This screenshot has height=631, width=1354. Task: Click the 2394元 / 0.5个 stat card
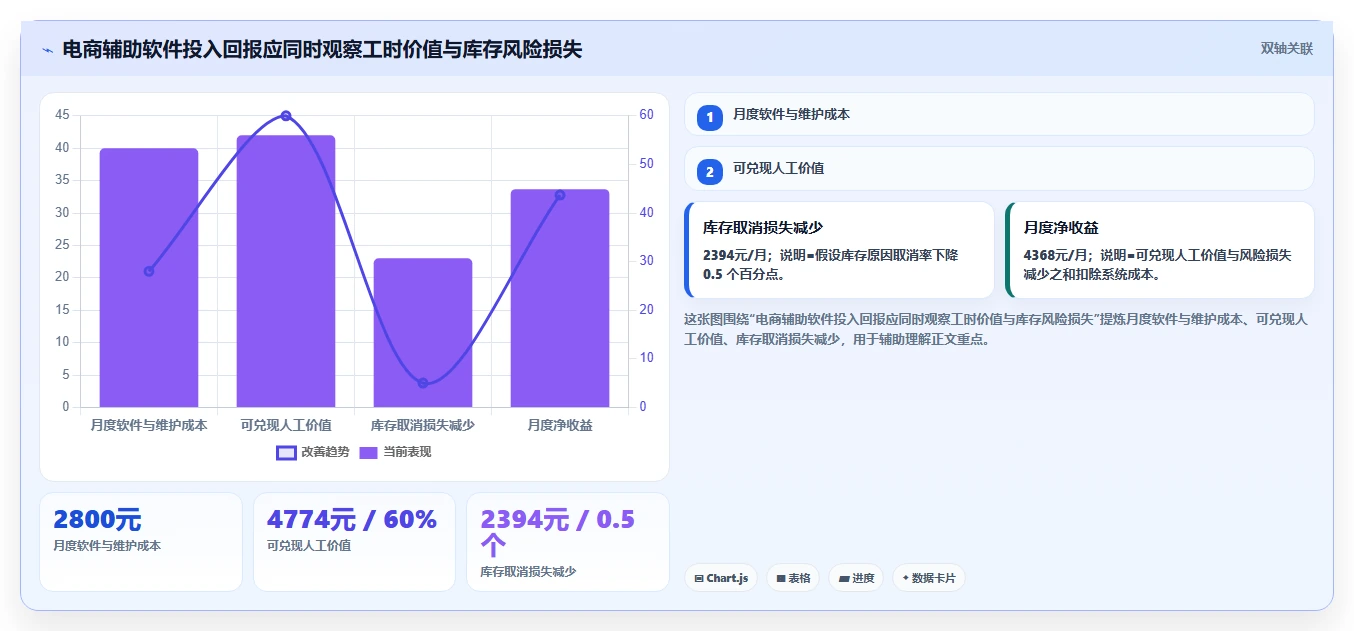pyautogui.click(x=568, y=542)
